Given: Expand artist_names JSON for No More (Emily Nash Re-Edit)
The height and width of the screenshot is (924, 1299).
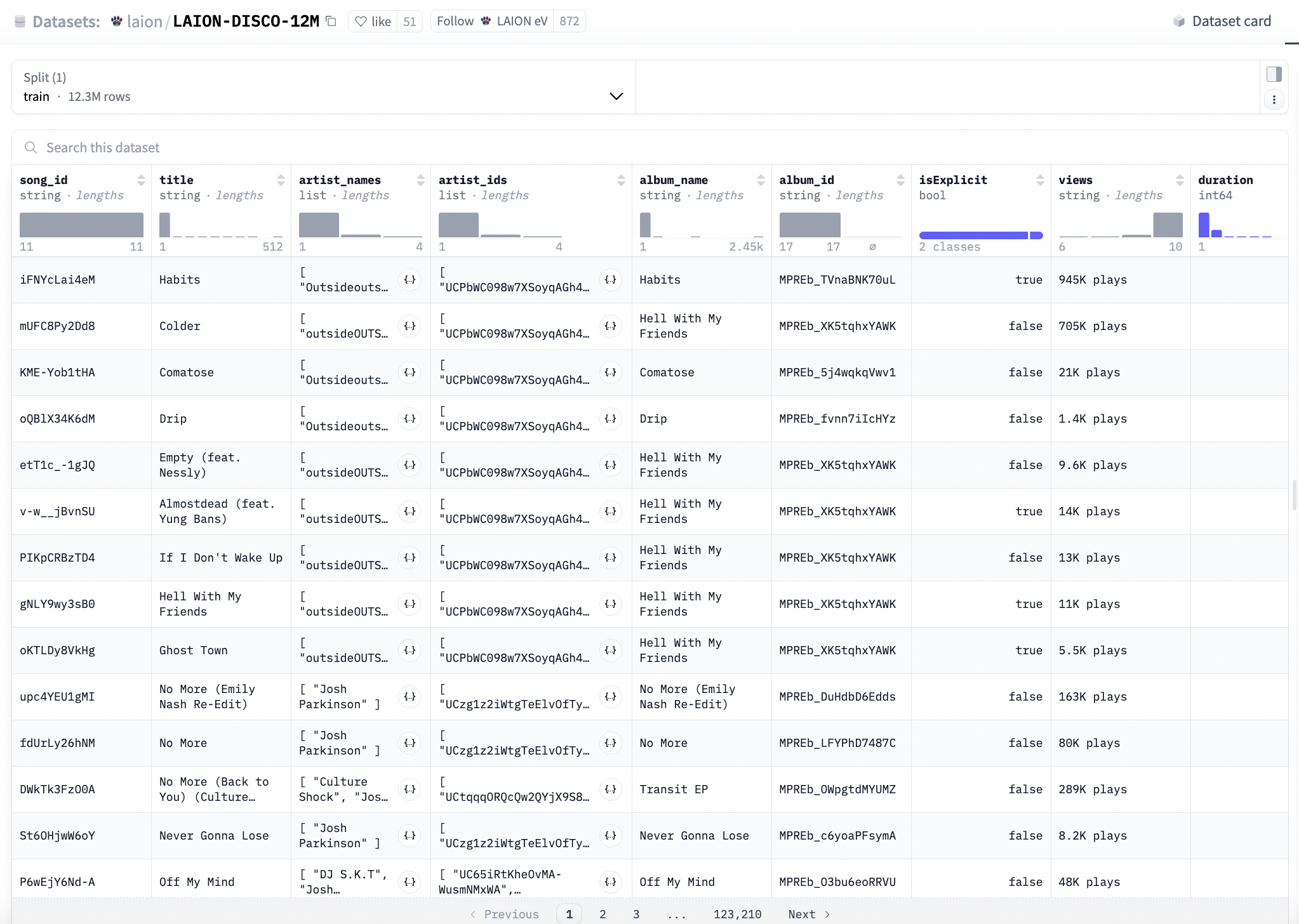Looking at the screenshot, I should pyautogui.click(x=410, y=697).
